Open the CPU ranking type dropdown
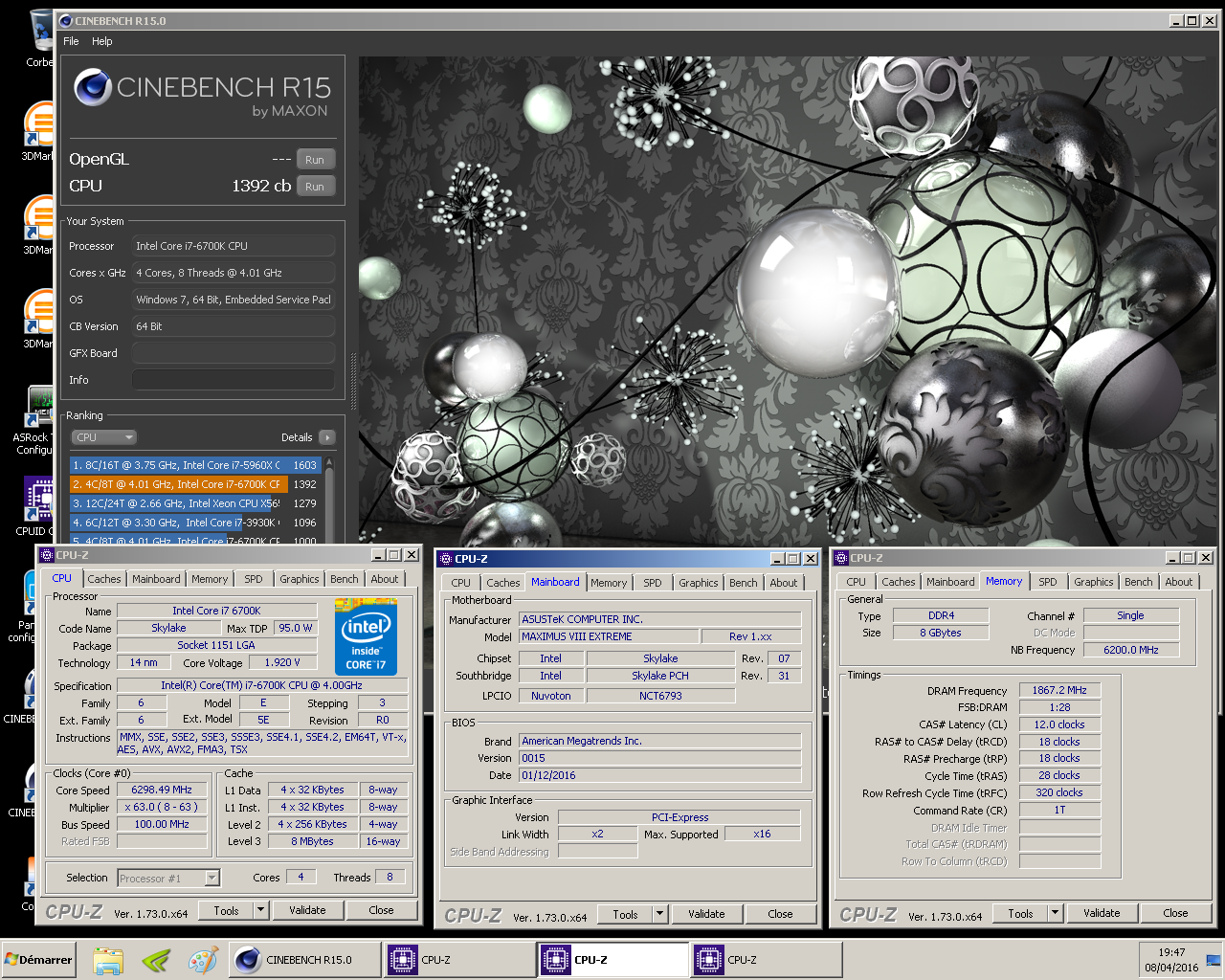This screenshot has height=980, width=1225. 104,437
